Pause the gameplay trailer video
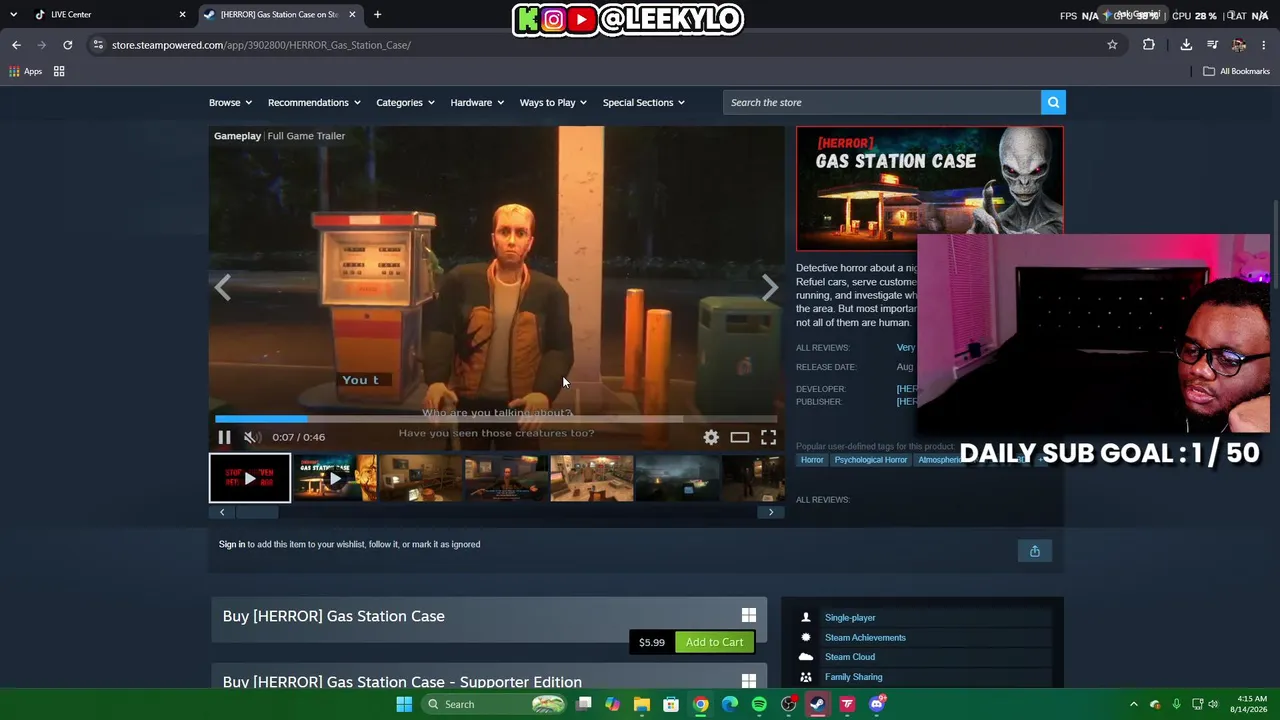 click(x=224, y=437)
